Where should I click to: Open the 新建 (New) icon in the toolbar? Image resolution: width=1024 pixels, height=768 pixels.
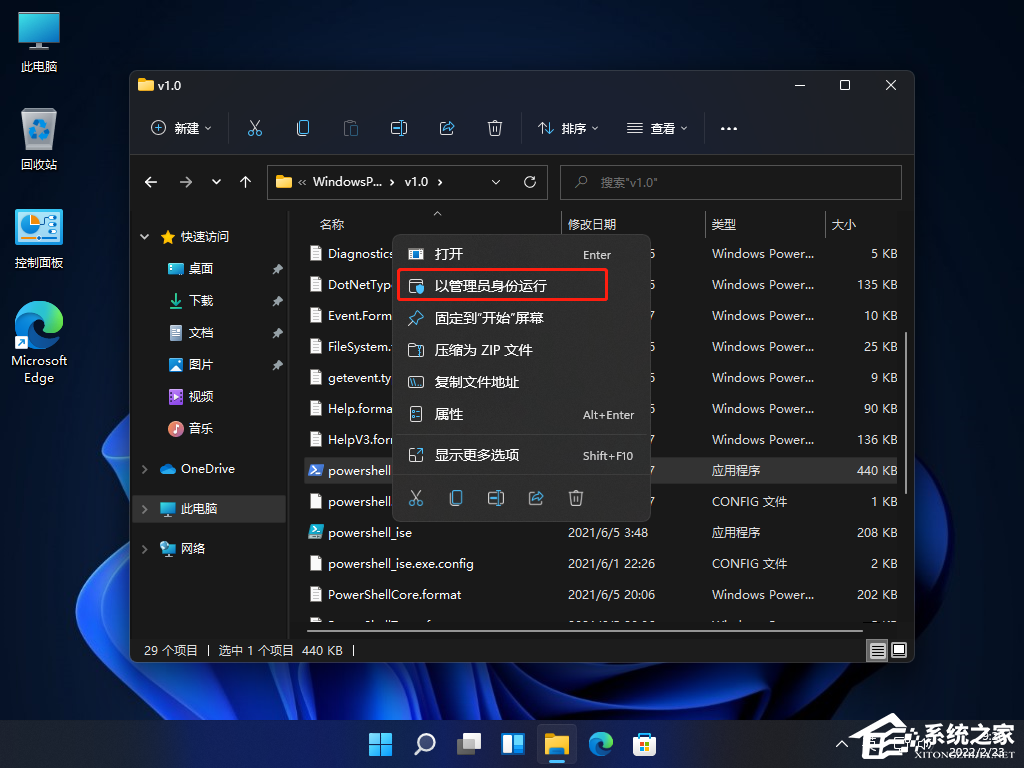(180, 128)
